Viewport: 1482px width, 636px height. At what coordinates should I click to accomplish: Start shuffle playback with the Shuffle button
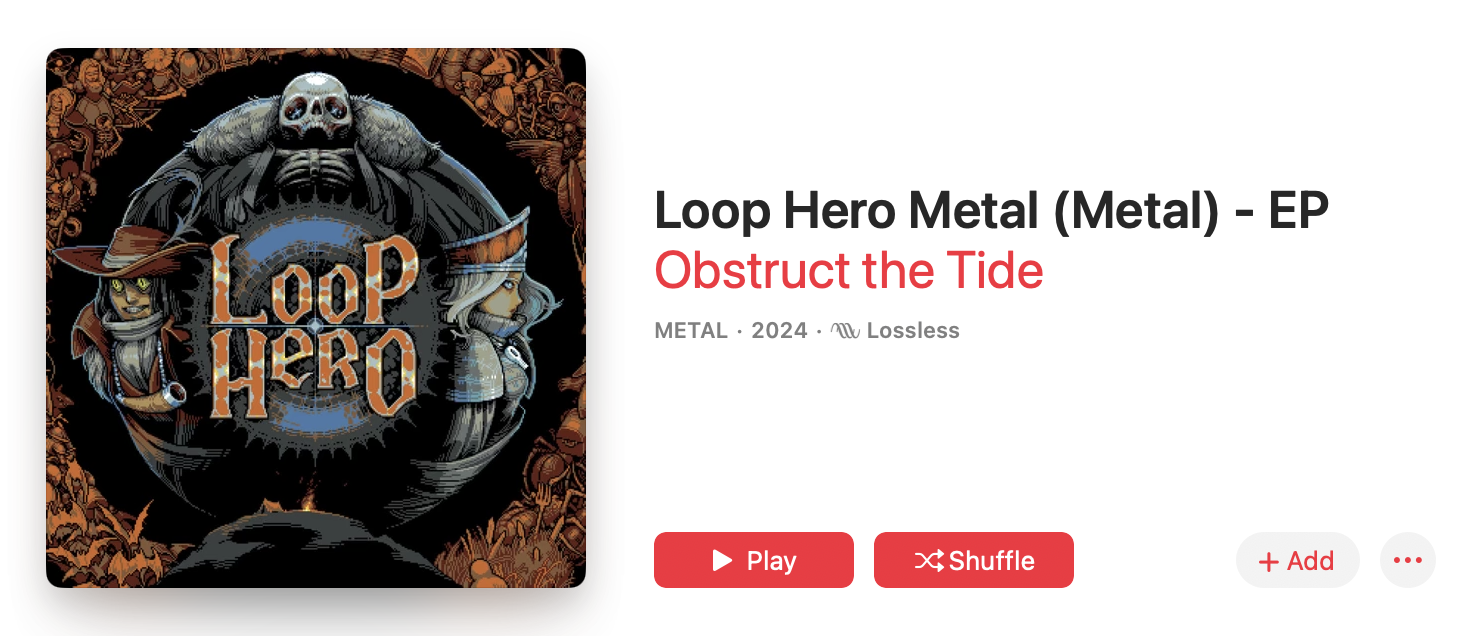[973, 560]
